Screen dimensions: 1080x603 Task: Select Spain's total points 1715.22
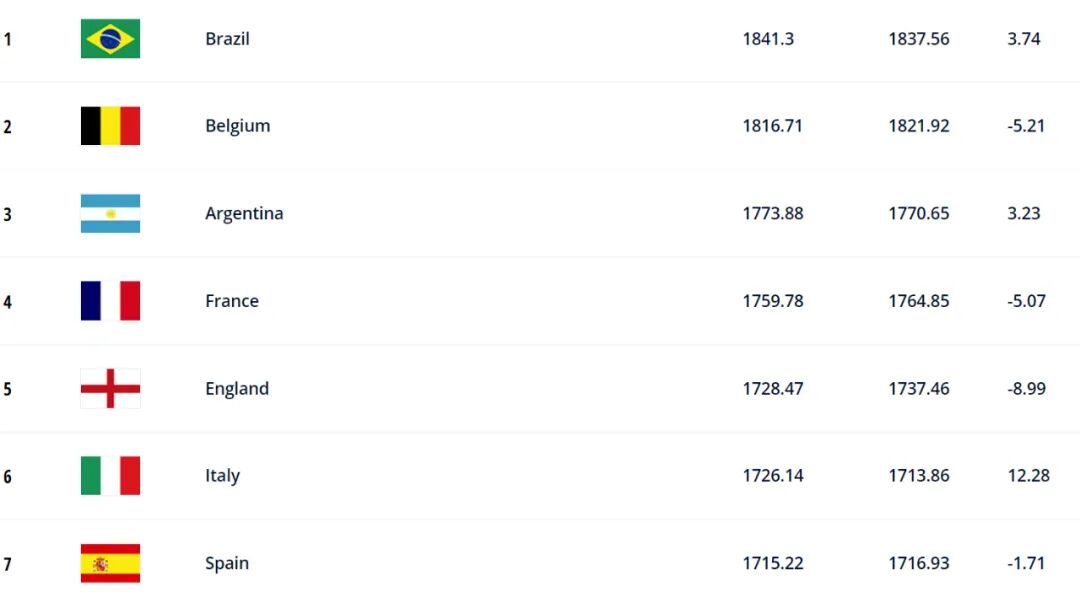tap(773, 563)
